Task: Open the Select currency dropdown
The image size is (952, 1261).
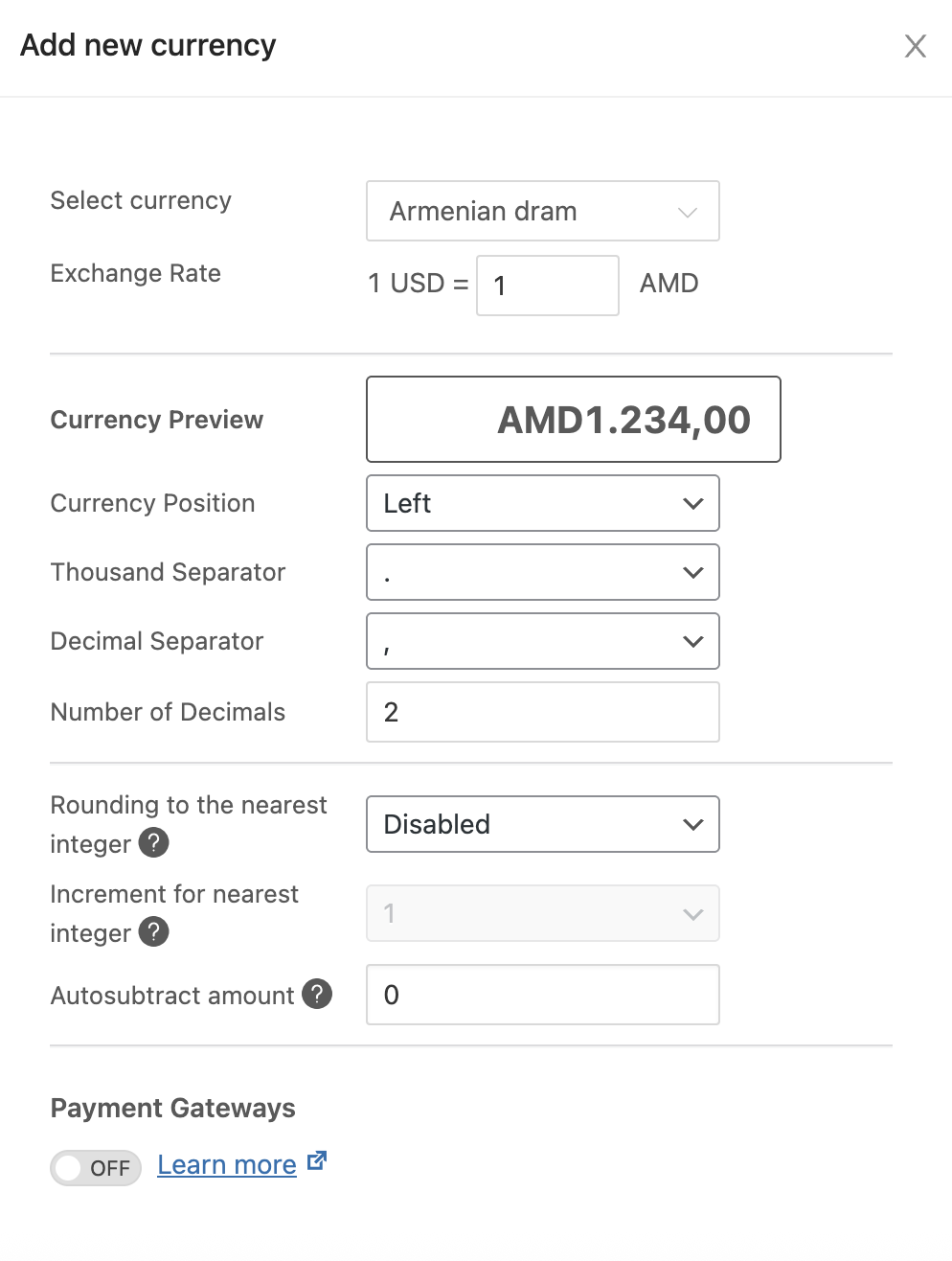Action: (542, 211)
